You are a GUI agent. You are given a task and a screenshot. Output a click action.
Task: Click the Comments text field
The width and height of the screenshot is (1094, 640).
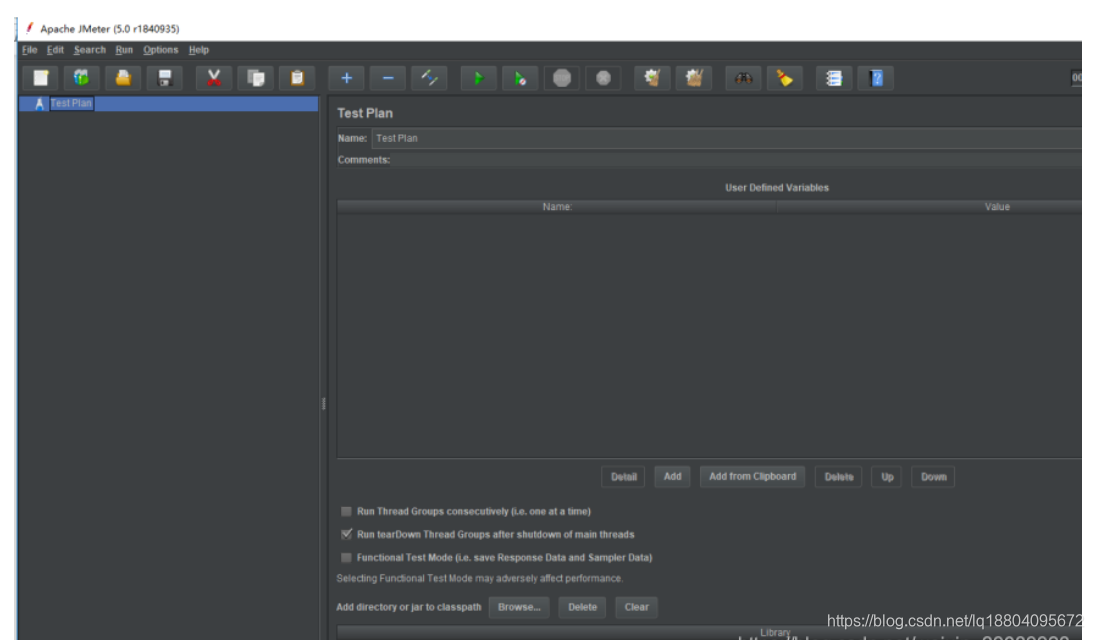pyautogui.click(x=737, y=160)
